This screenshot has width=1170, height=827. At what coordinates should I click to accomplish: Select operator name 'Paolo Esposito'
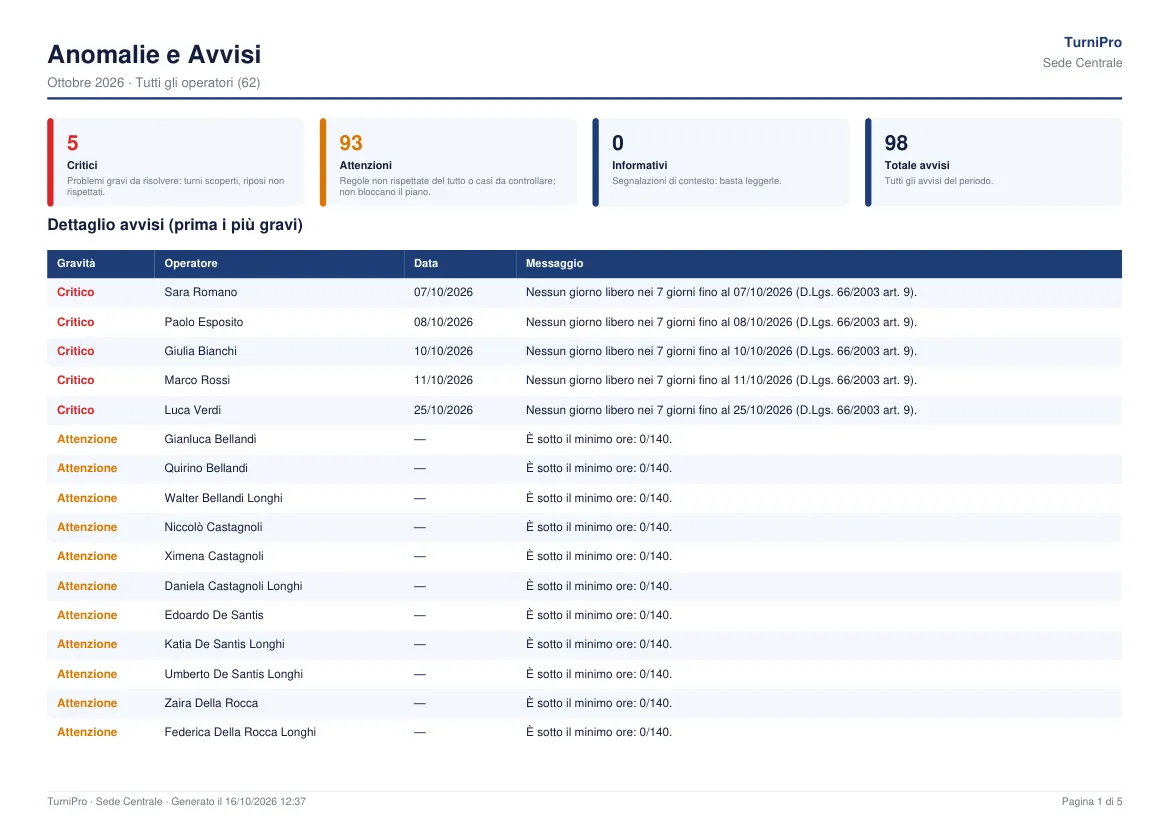click(204, 322)
